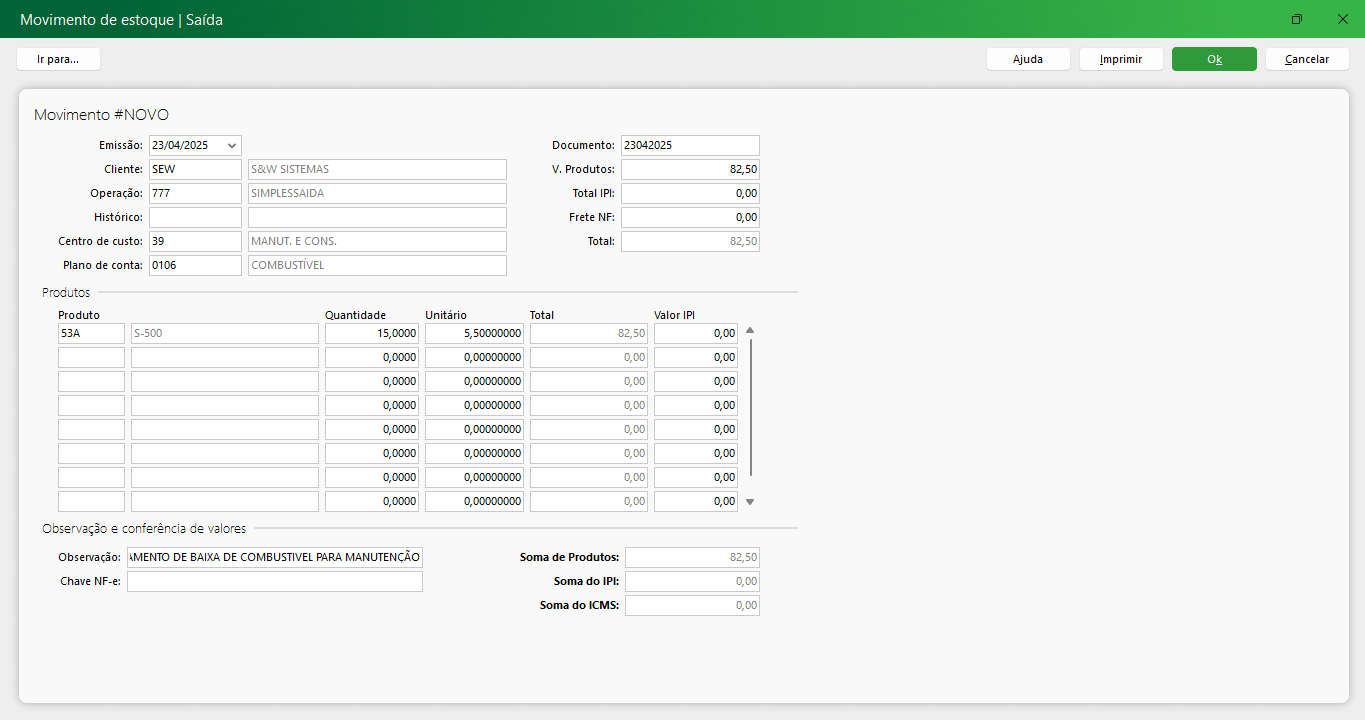1365x720 pixels.
Task: Click the Plano de conta field 0106
Action: point(195,265)
